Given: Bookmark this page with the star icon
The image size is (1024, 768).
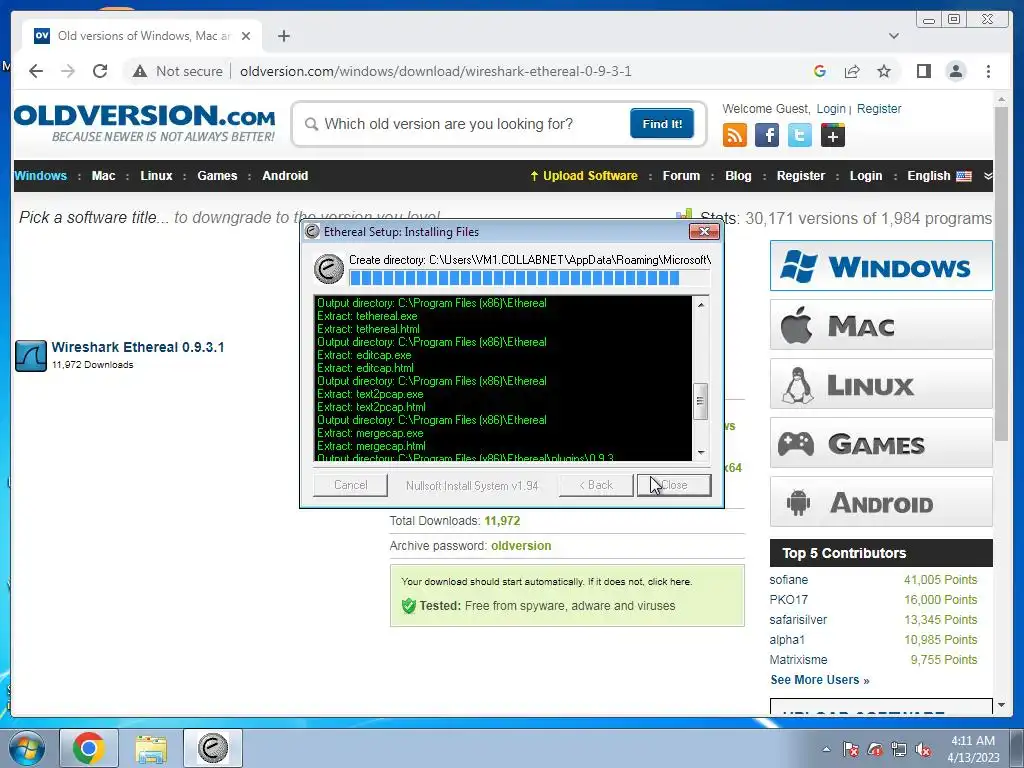Looking at the screenshot, I should pyautogui.click(x=884, y=71).
